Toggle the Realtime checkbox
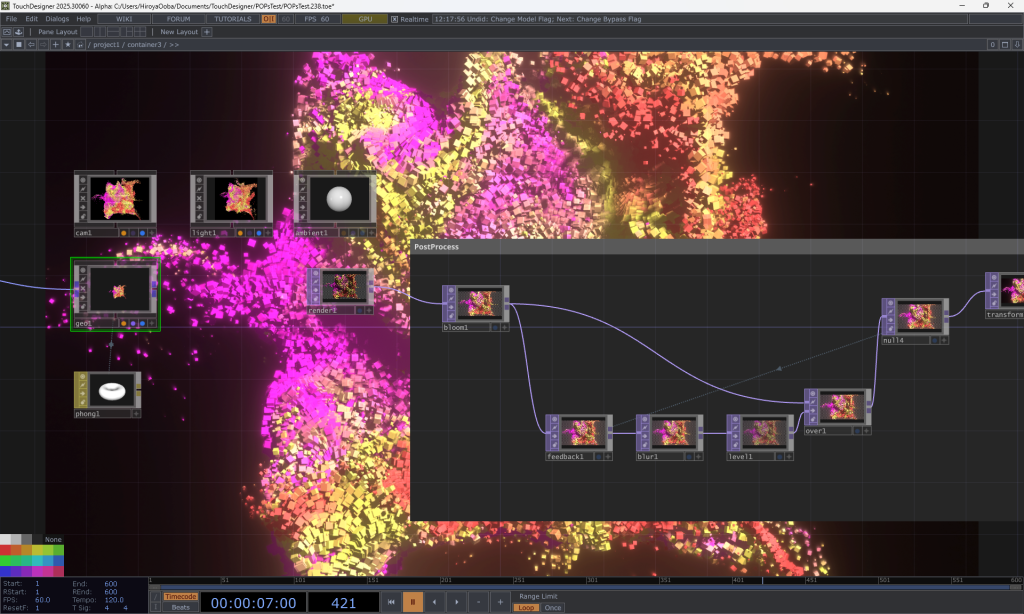1024x614 pixels. coord(394,19)
